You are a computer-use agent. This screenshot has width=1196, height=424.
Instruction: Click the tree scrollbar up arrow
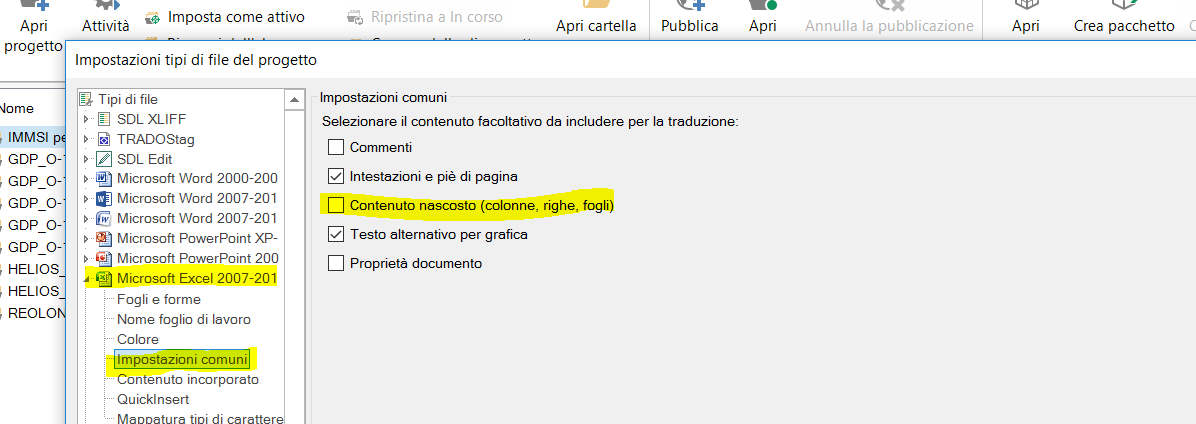[294, 100]
